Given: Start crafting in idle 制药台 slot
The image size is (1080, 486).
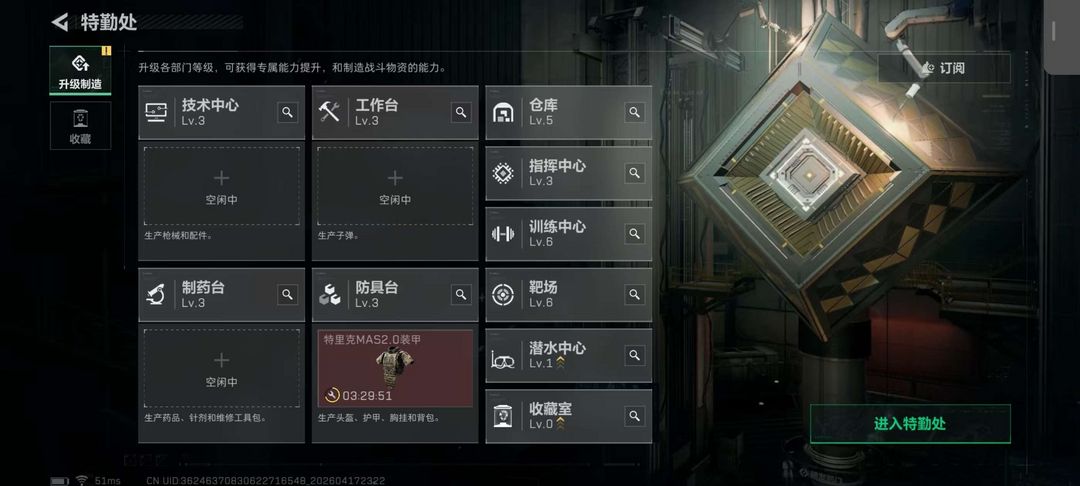Looking at the screenshot, I should 222,368.
